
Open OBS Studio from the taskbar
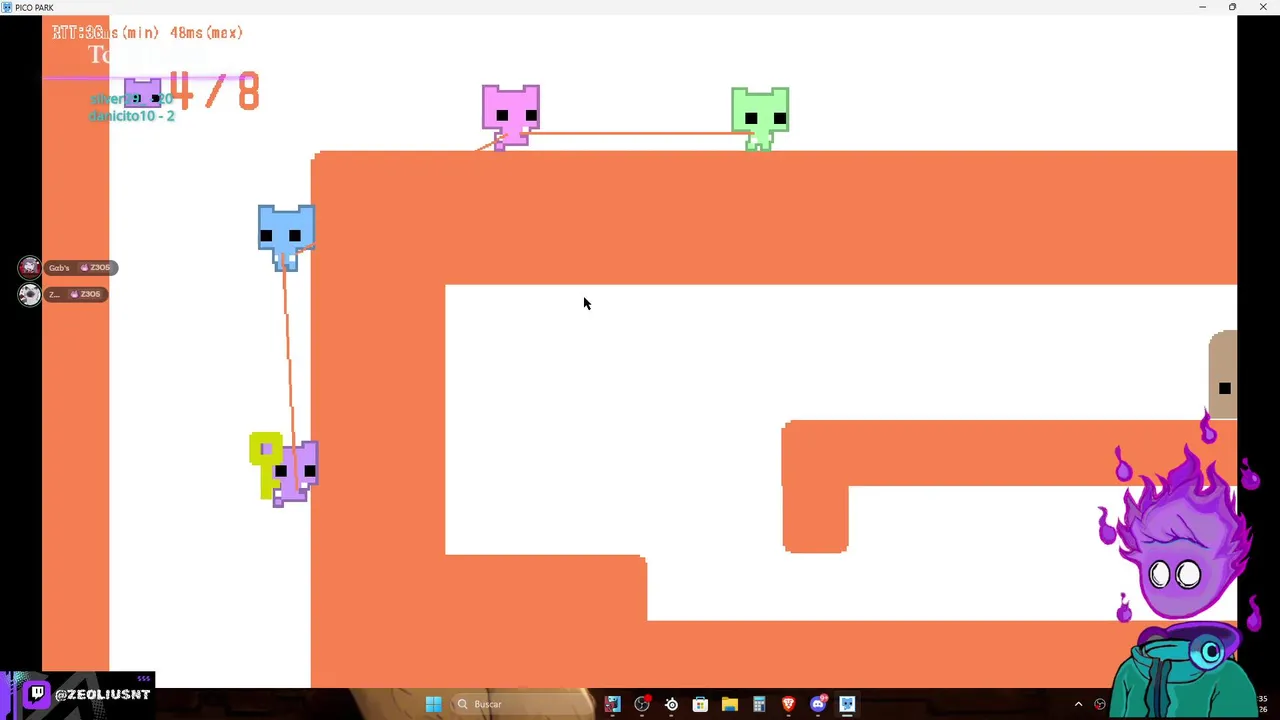642,704
